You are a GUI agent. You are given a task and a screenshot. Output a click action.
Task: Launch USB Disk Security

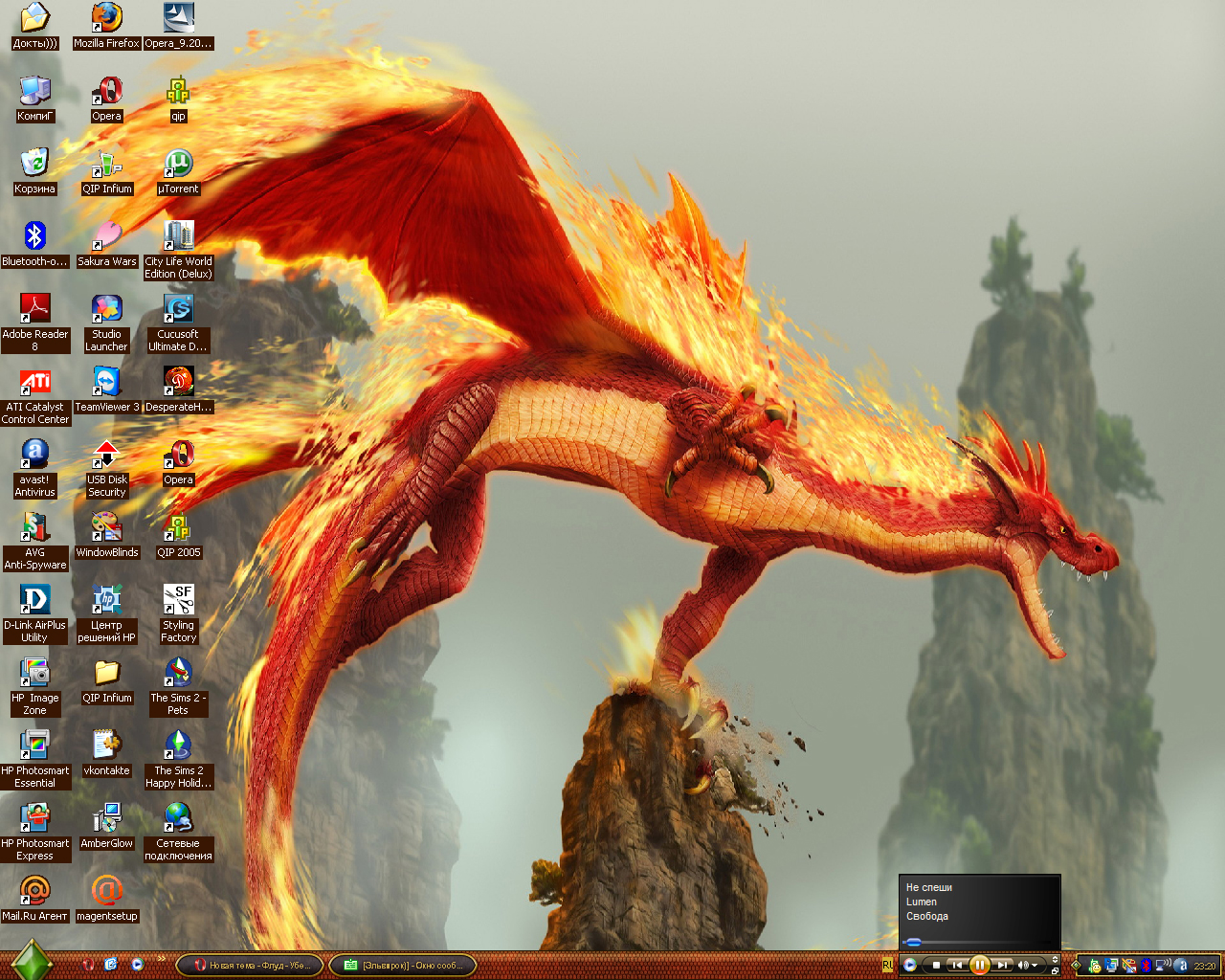106,469
